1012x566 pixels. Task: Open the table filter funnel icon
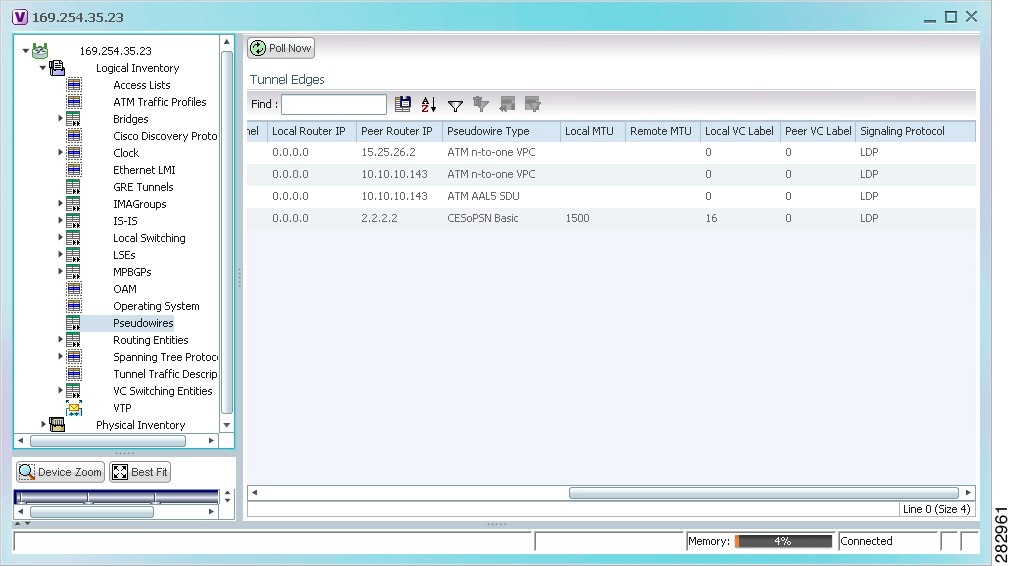(x=455, y=105)
